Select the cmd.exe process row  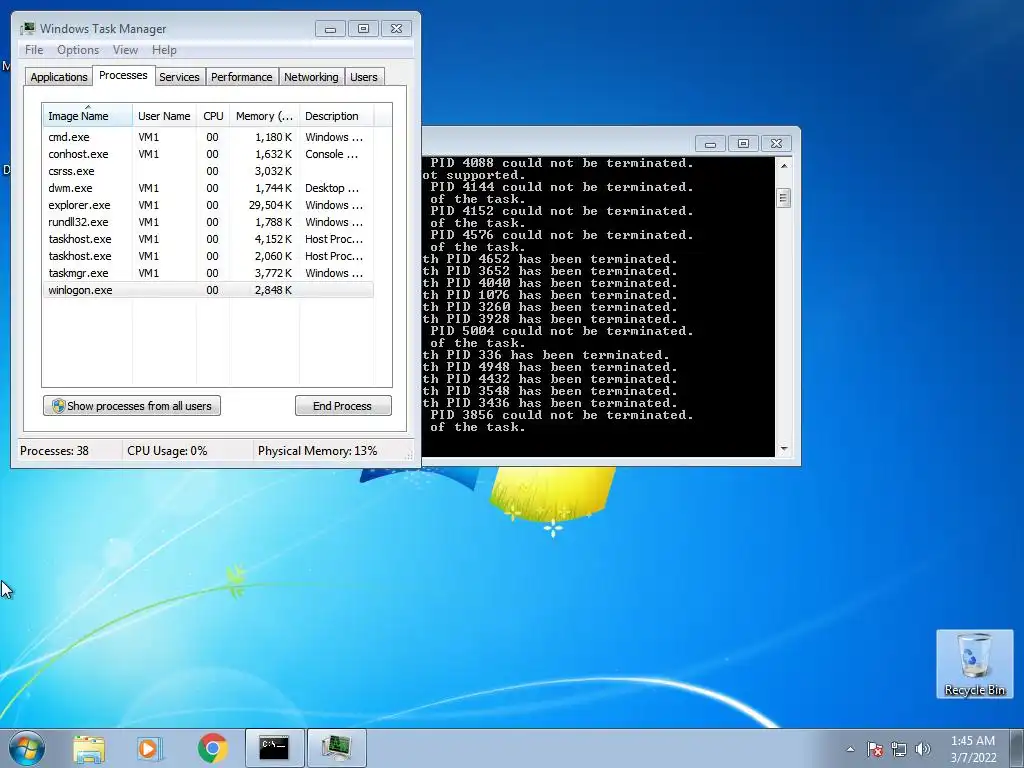coord(208,137)
